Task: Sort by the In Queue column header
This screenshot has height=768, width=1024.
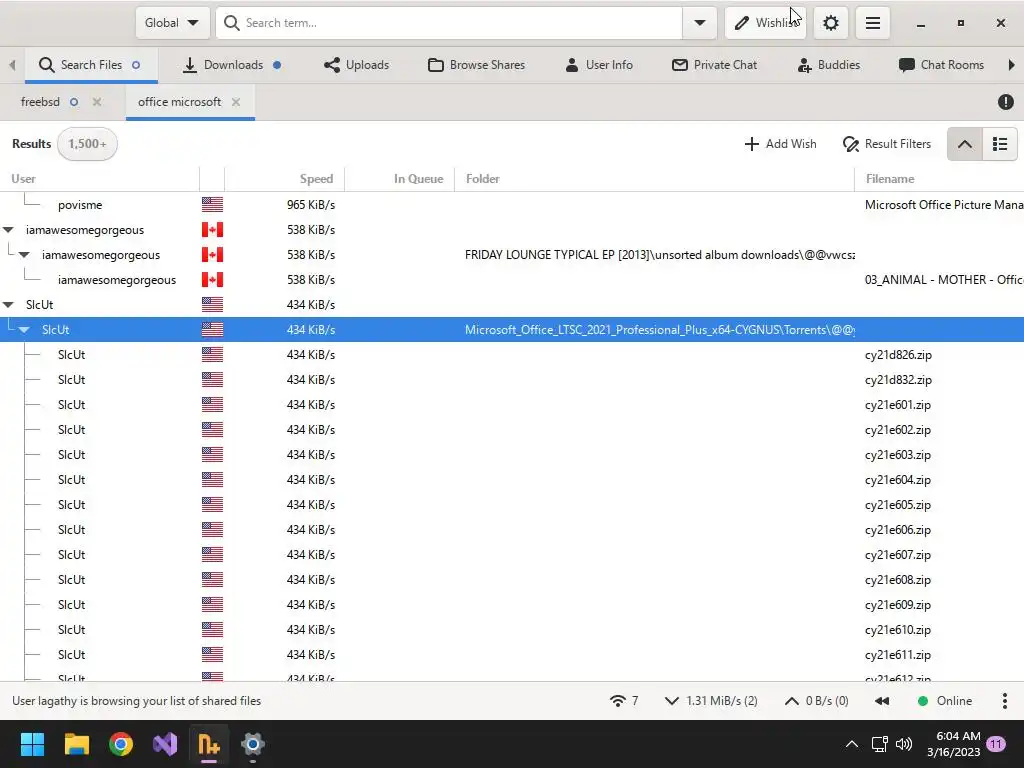Action: 400,179
